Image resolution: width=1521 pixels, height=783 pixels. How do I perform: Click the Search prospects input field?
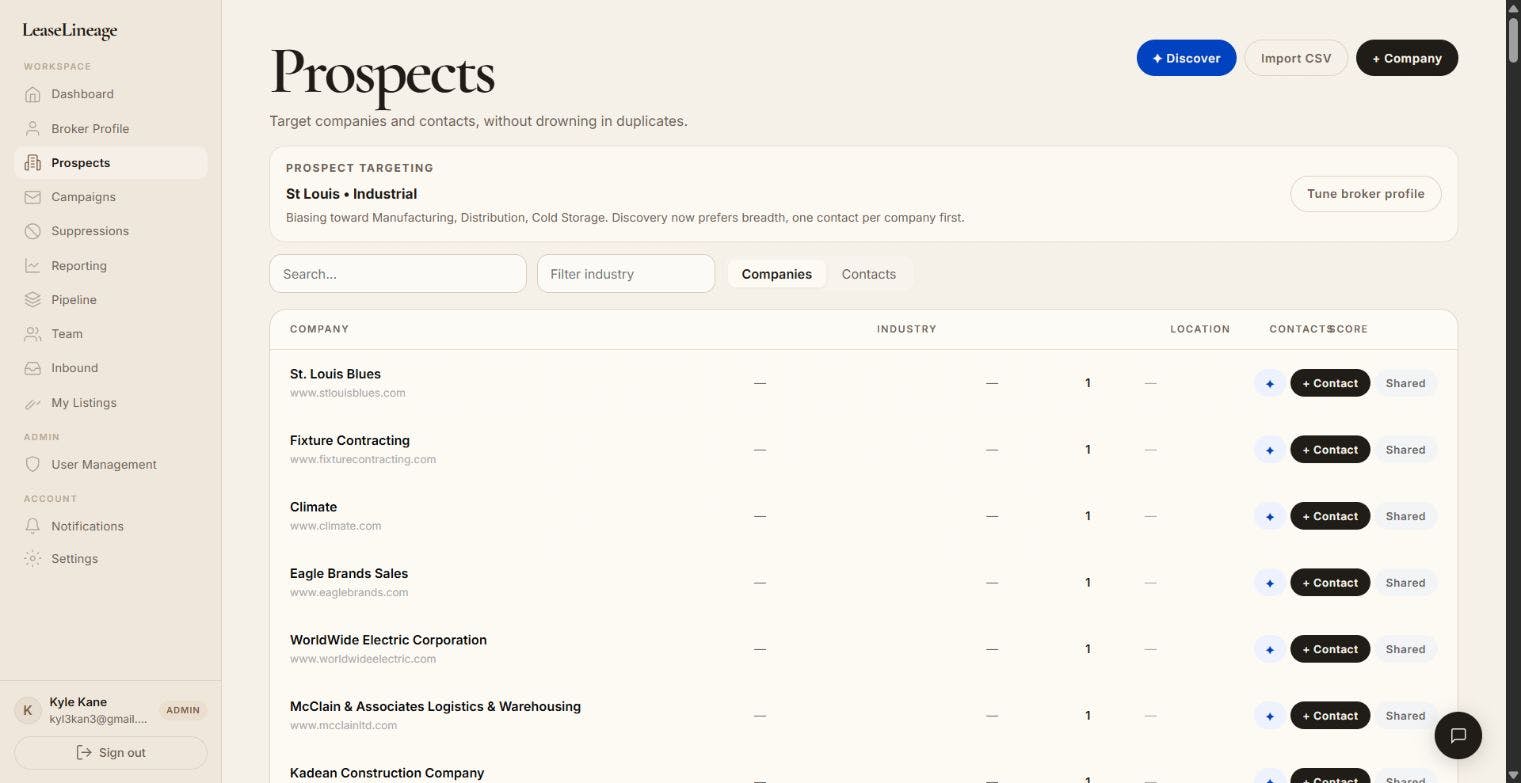click(398, 274)
